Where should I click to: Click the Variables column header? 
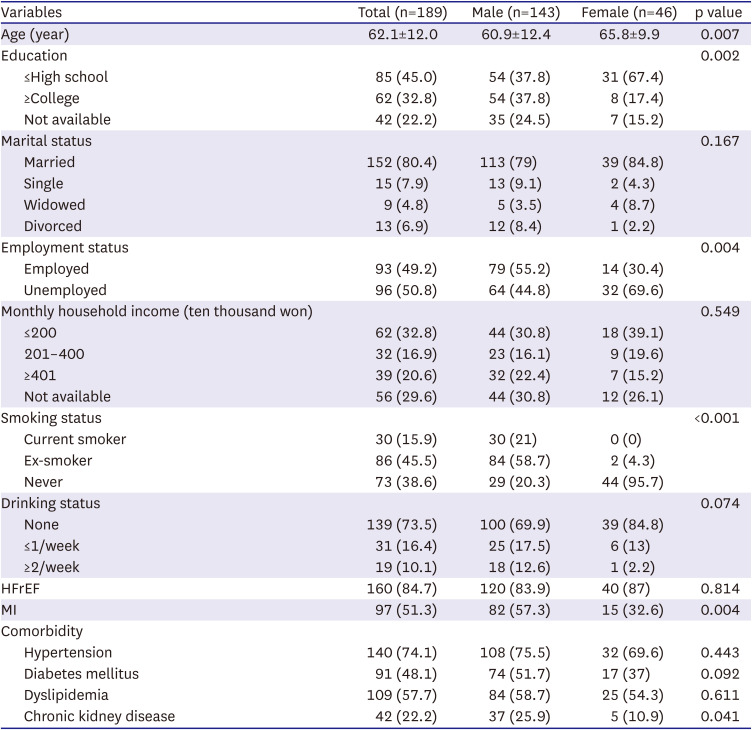tap(32, 13)
